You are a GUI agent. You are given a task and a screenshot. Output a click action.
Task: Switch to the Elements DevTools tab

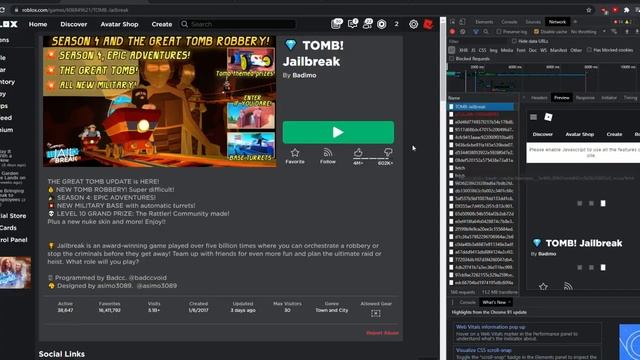pyautogui.click(x=484, y=22)
